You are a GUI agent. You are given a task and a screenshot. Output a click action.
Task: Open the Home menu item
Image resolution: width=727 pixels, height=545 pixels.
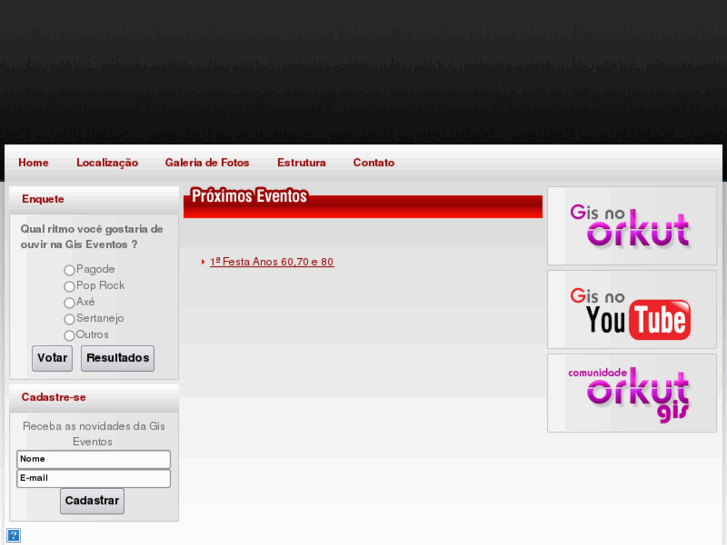tap(33, 163)
